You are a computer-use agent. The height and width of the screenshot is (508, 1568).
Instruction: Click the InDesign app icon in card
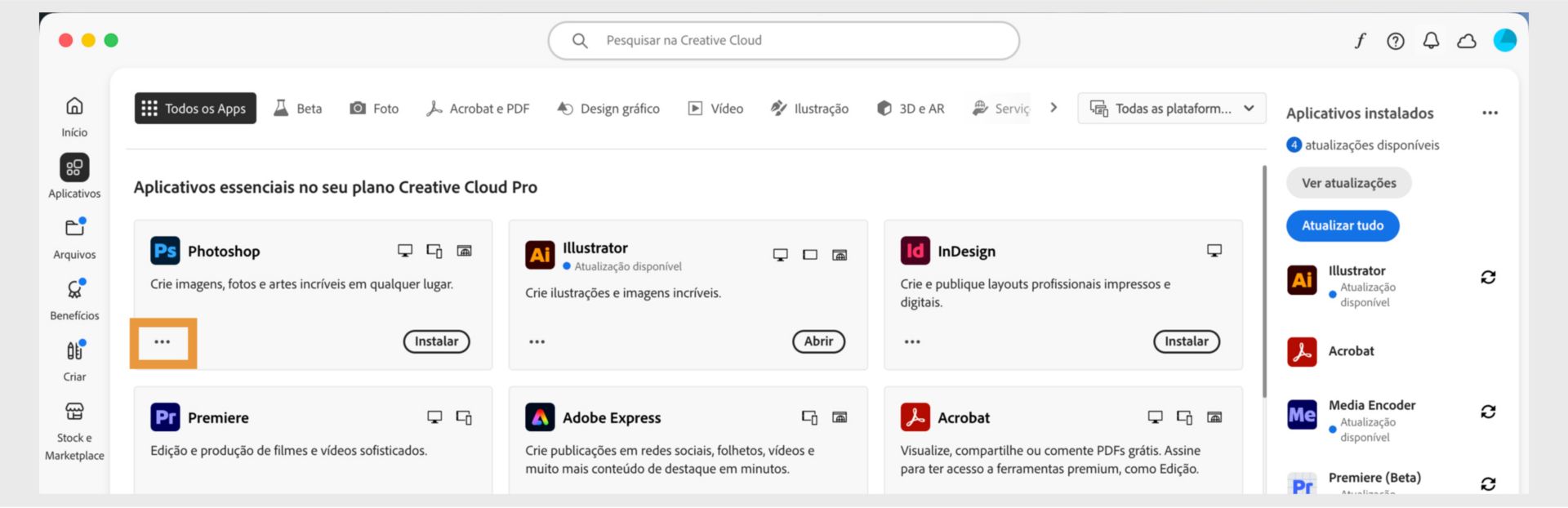click(x=915, y=251)
